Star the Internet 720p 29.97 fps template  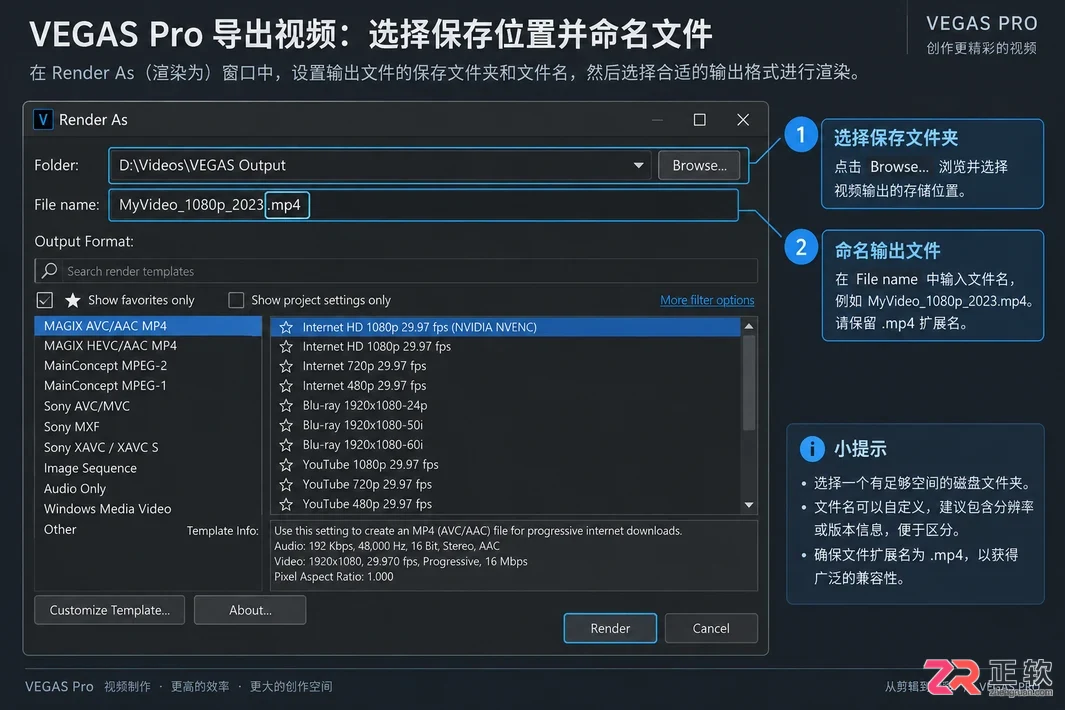point(286,366)
